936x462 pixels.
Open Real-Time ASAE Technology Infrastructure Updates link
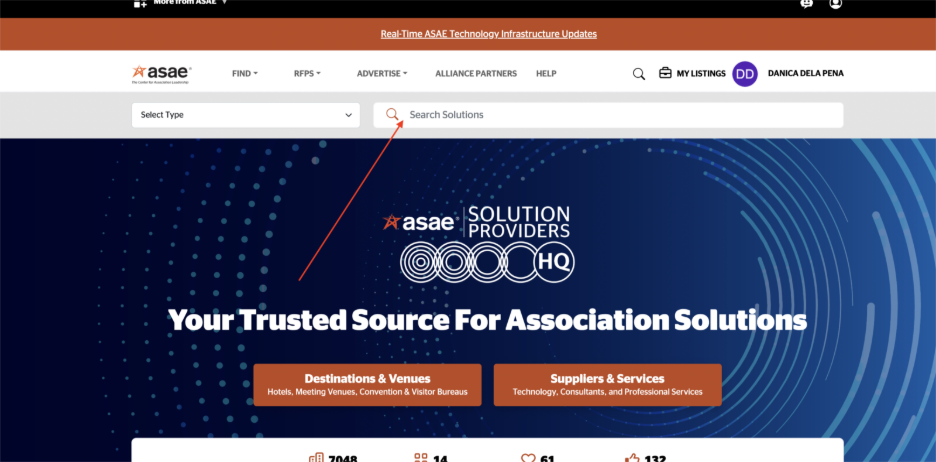488,34
